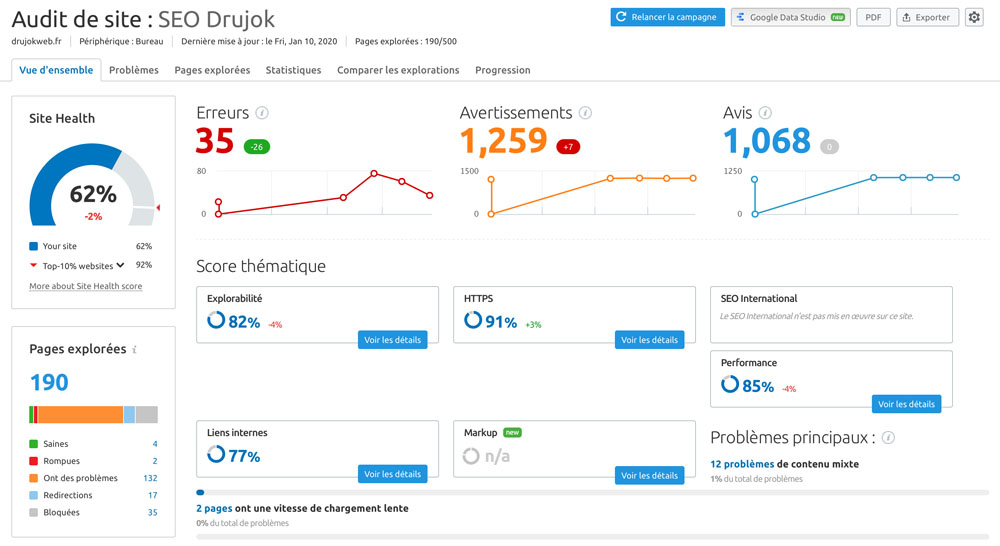Image resolution: width=1000 pixels, height=546 pixels.
Task: Click the Site Health 62% gauge
Action: click(92, 185)
